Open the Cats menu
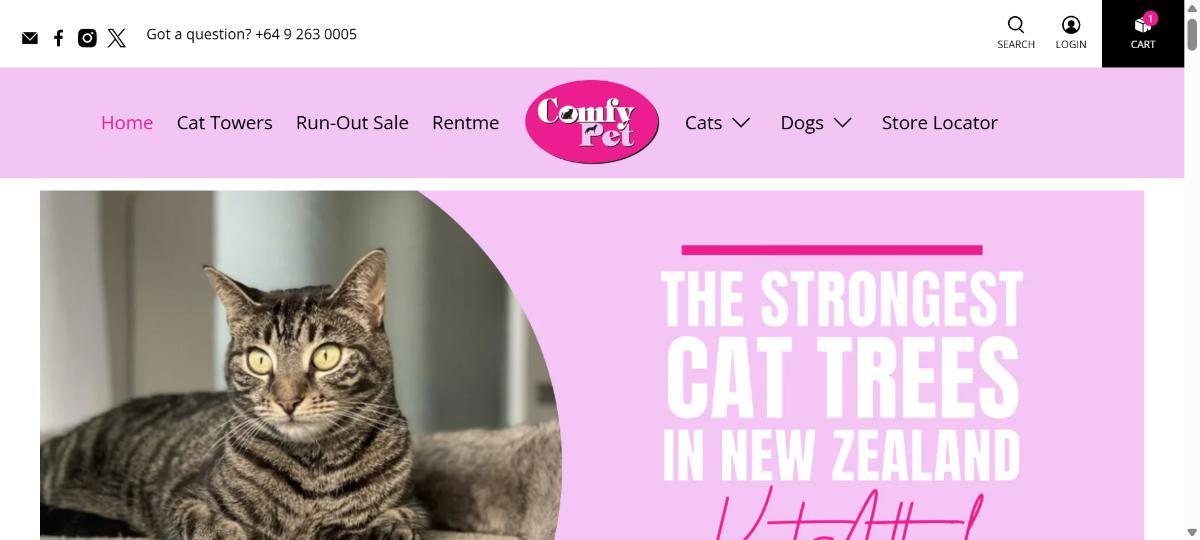 coord(703,123)
